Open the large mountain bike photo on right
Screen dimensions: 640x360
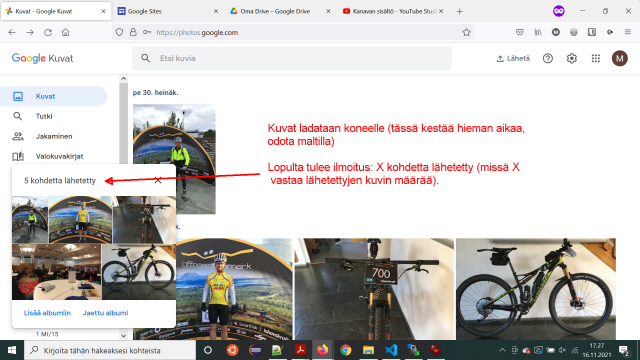(536, 289)
